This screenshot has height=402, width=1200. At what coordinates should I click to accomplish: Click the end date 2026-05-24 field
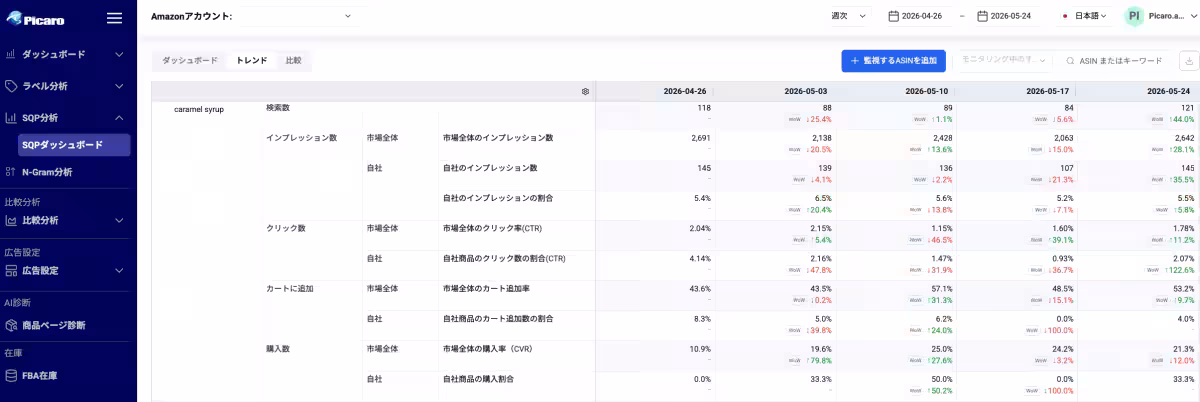pyautogui.click(x=1008, y=16)
